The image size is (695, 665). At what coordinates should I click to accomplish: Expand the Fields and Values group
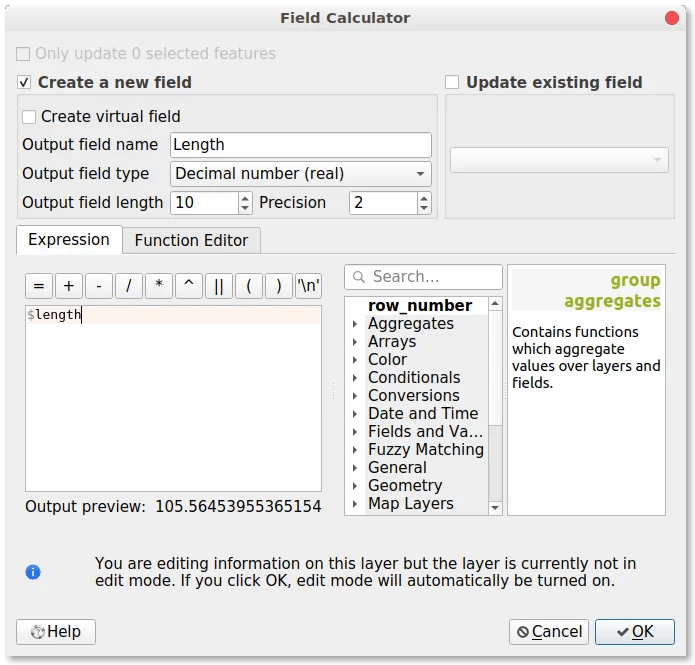tap(355, 432)
